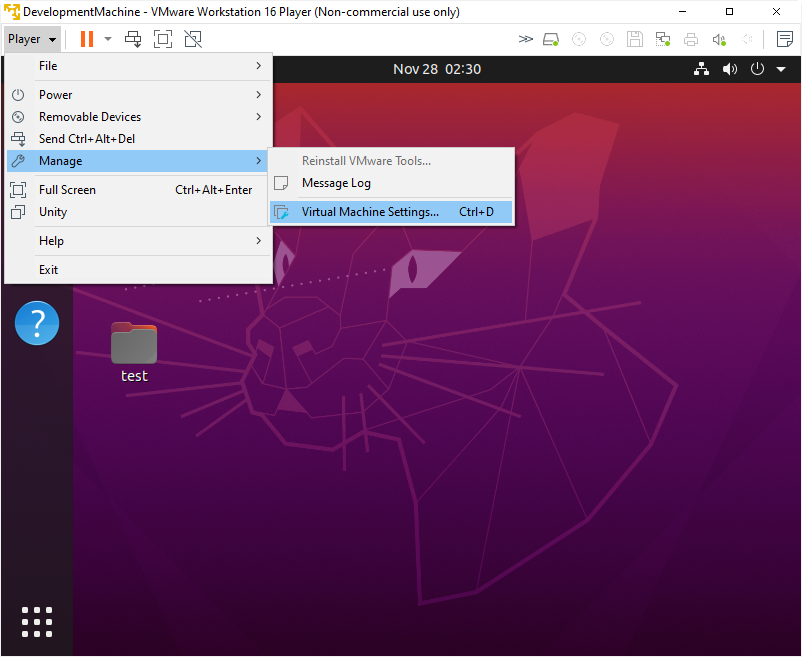The width and height of the screenshot is (802, 657).
Task: Click the Send Ctrl+Alt+Del toolbar icon
Action: point(133,39)
